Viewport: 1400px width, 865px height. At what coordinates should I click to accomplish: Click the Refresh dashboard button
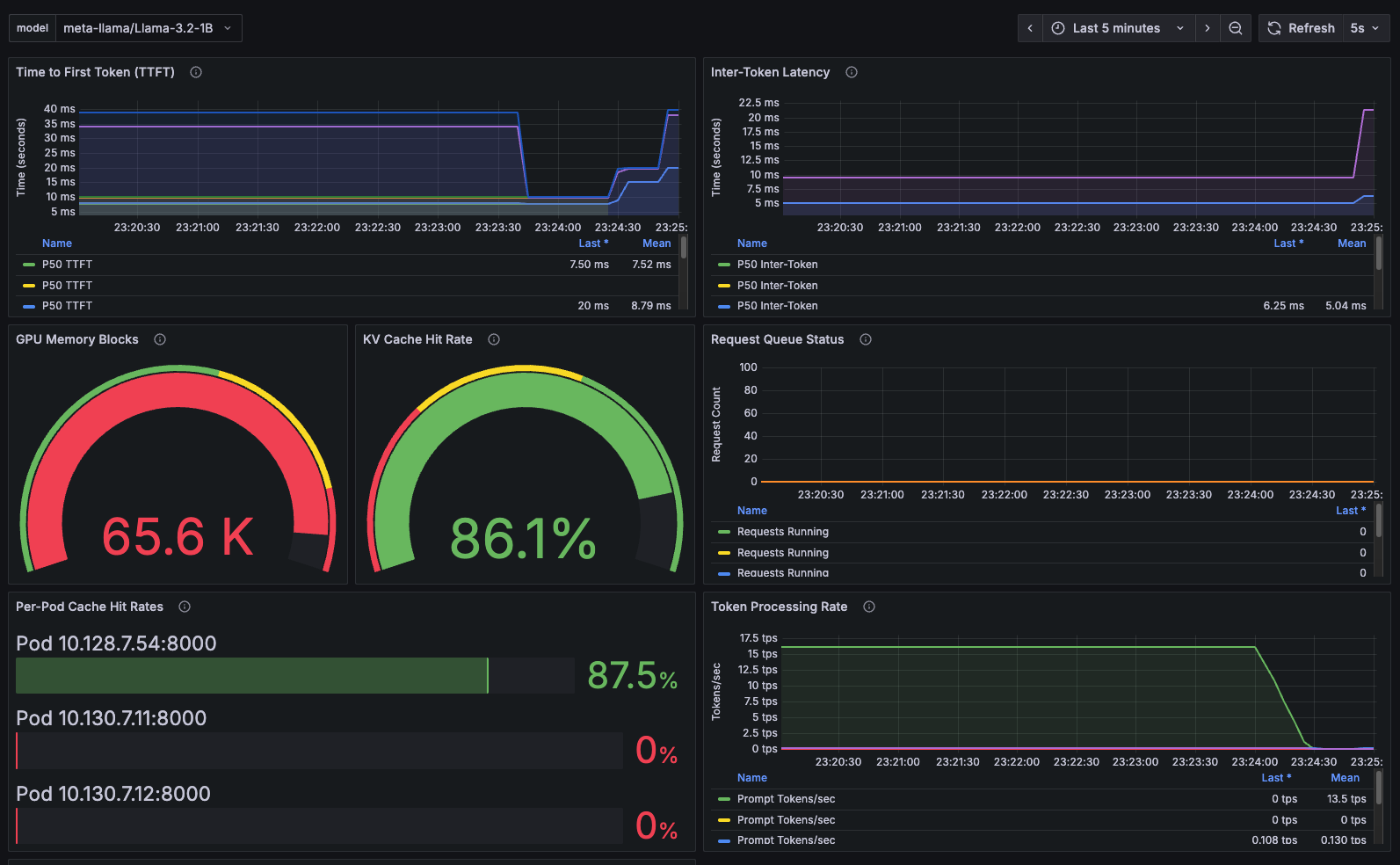pyautogui.click(x=1302, y=28)
